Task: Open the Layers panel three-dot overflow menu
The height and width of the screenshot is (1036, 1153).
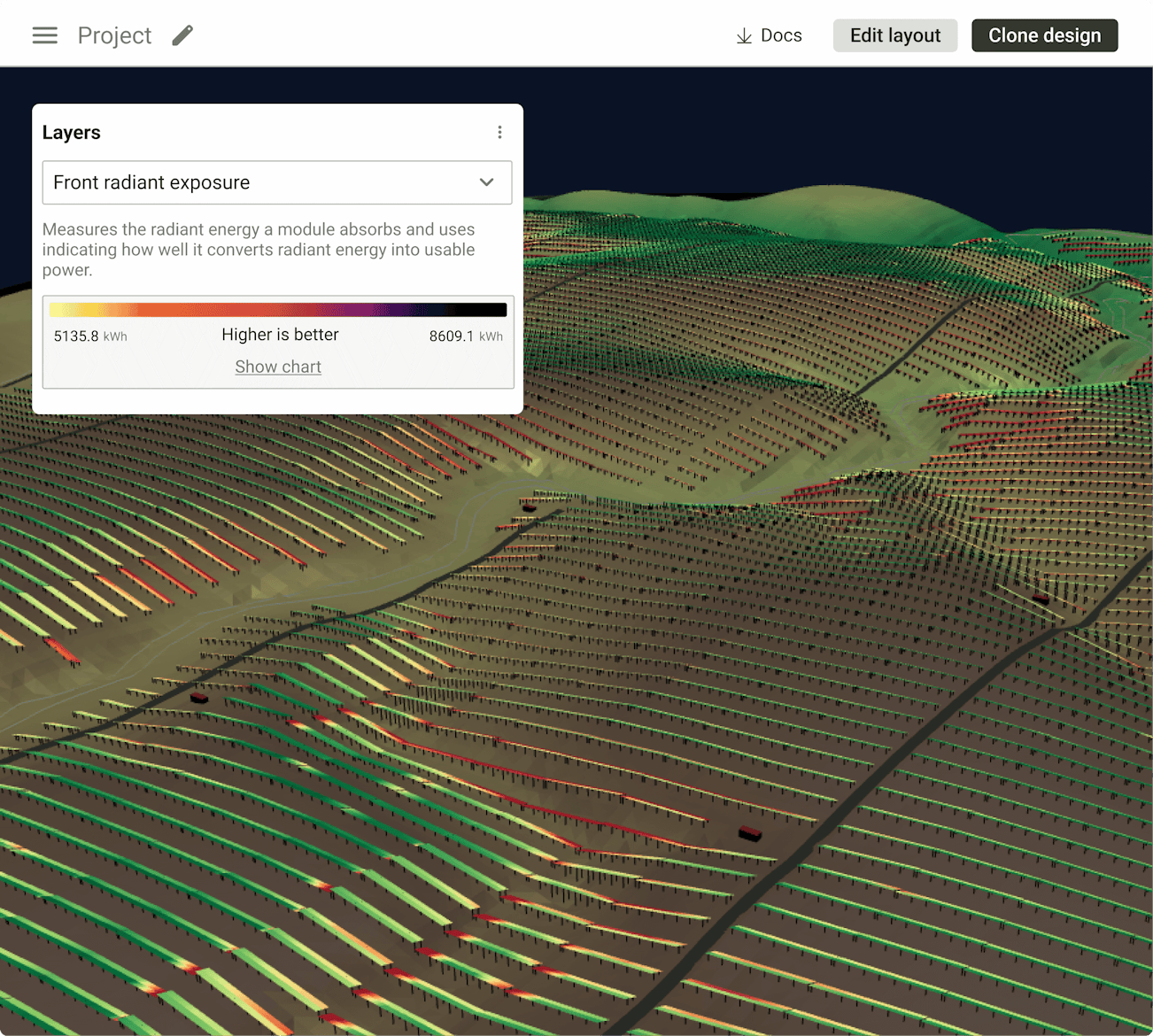Action: [500, 131]
